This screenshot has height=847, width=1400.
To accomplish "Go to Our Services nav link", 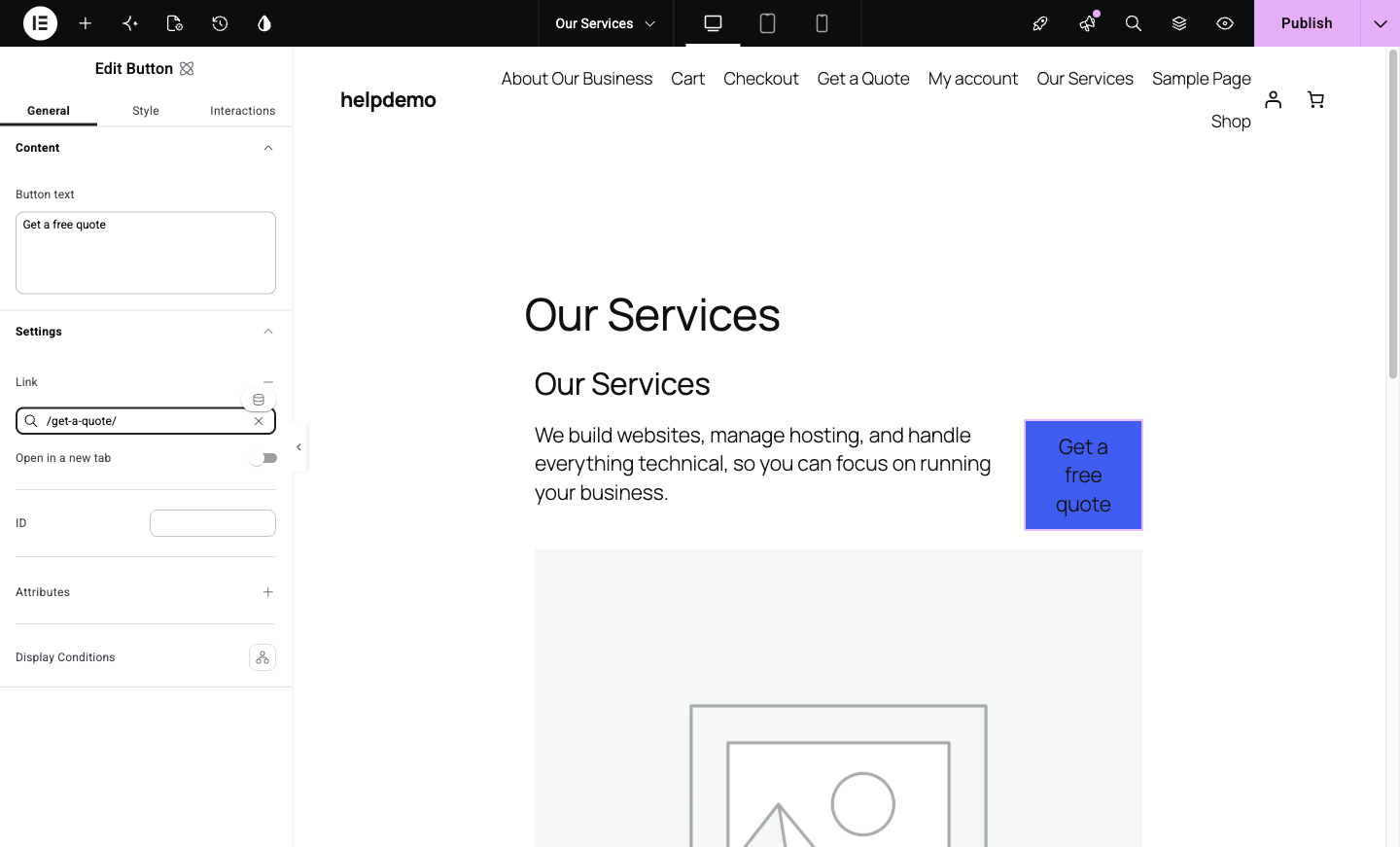I will point(1085,78).
